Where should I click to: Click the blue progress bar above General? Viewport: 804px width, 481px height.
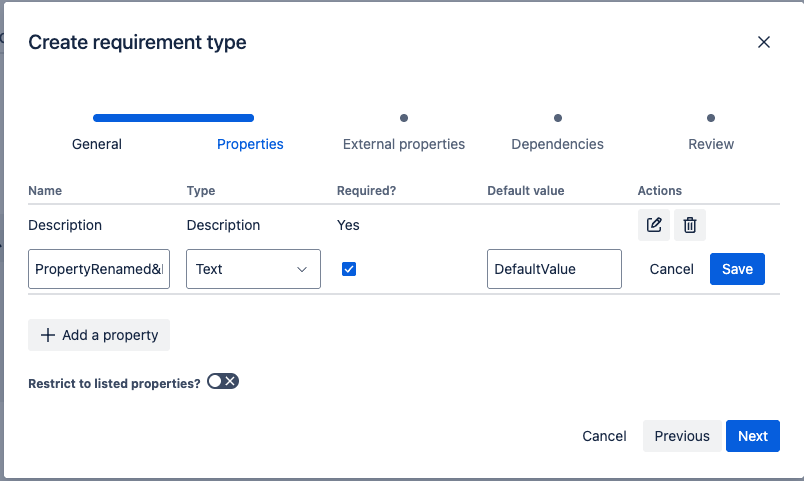point(173,118)
